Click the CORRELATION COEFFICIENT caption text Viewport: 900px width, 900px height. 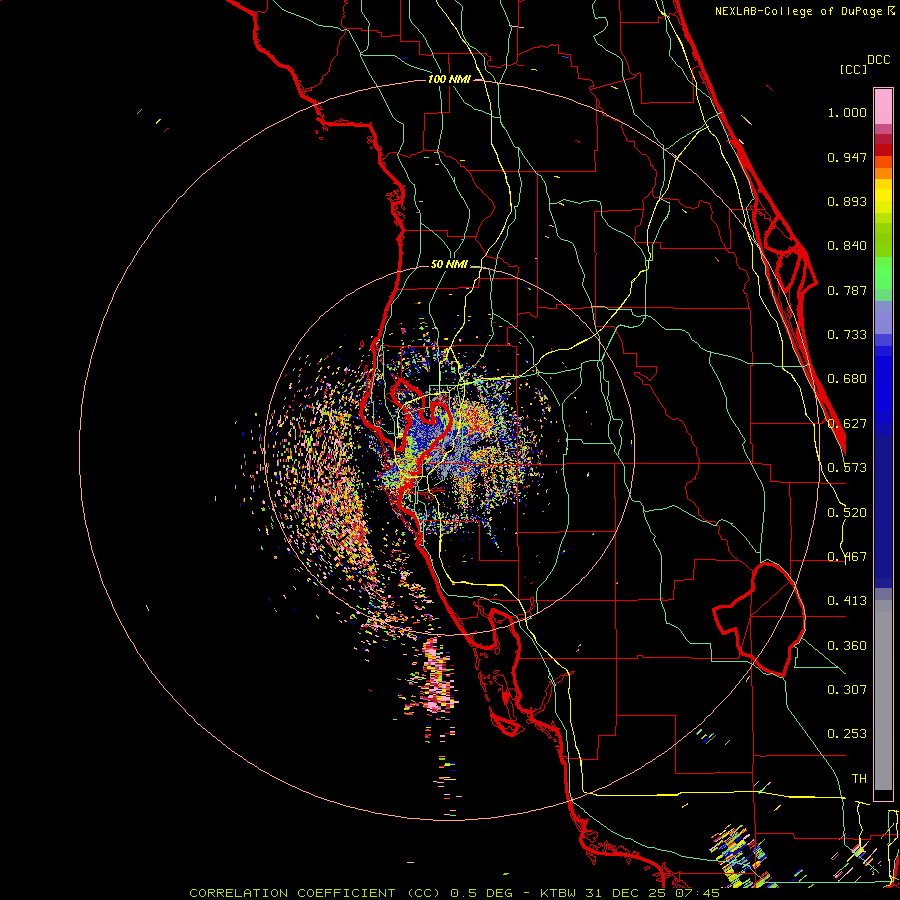(315, 893)
